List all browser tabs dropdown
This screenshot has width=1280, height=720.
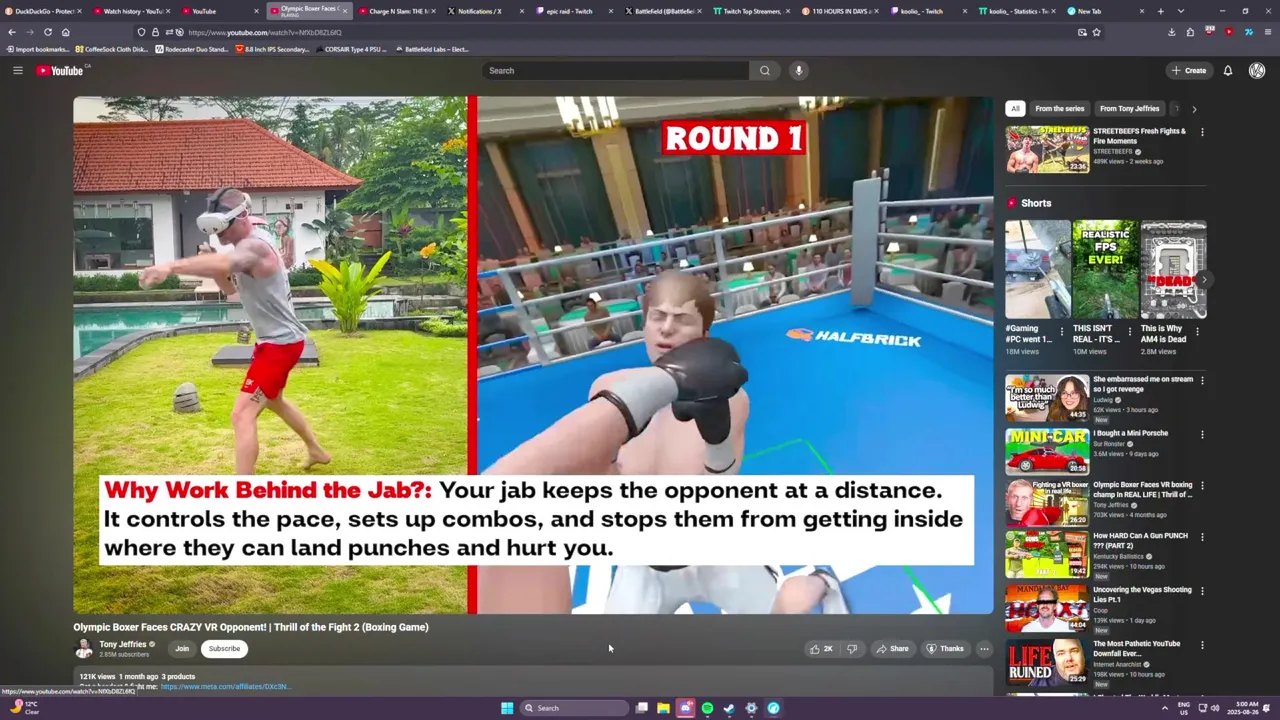pyautogui.click(x=1181, y=11)
